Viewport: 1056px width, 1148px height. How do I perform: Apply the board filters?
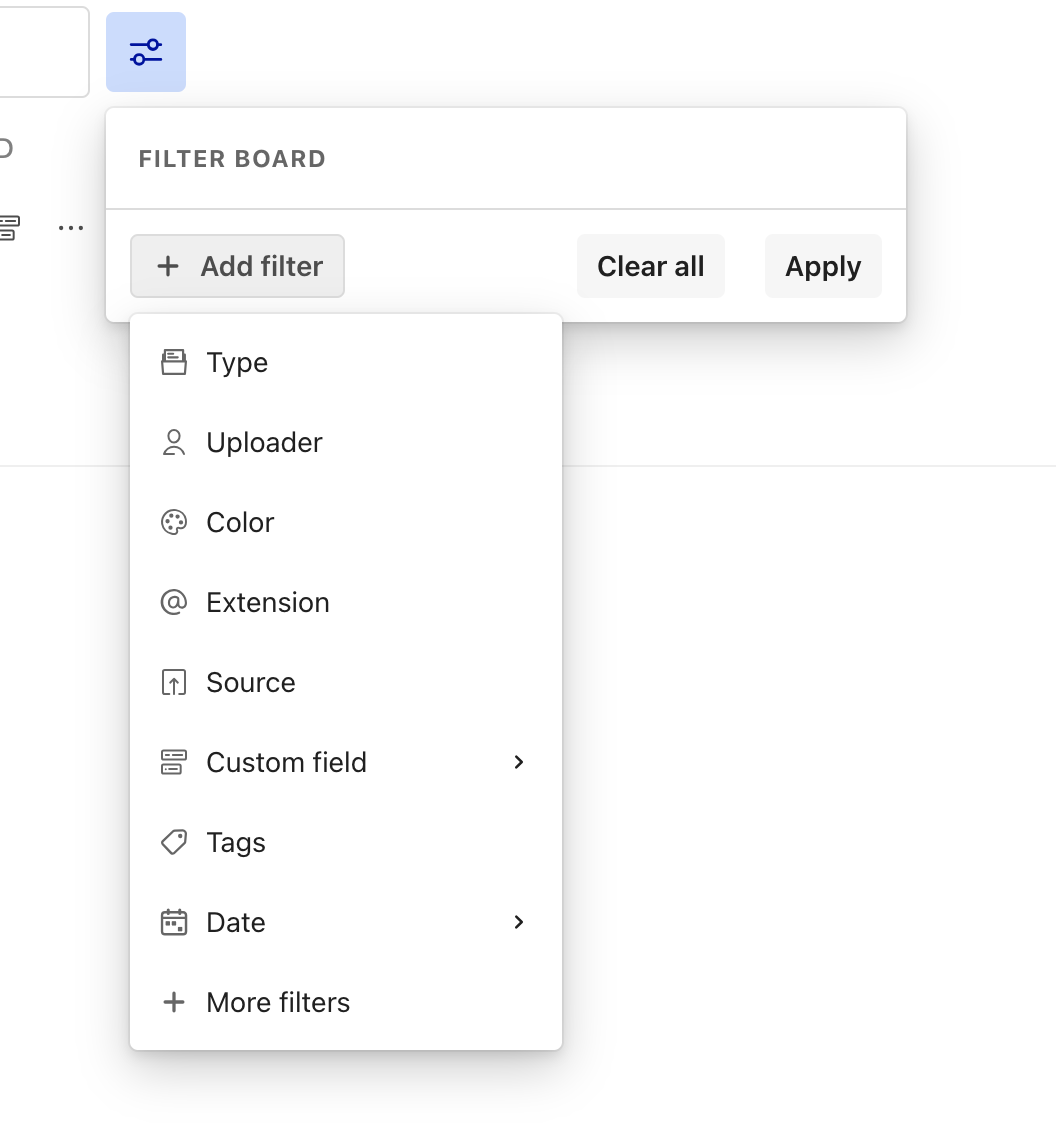pyautogui.click(x=823, y=266)
